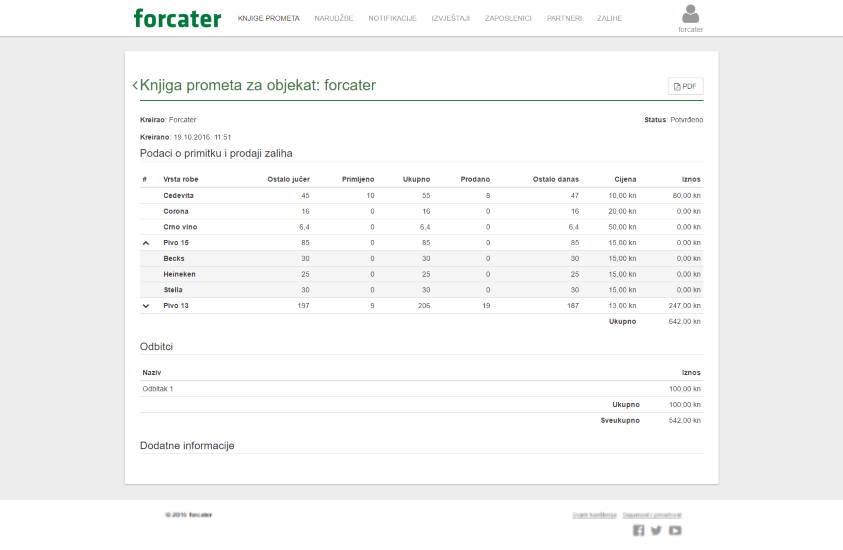Go back using the left arrow beside title
843x550 pixels.
pyautogui.click(x=135, y=86)
